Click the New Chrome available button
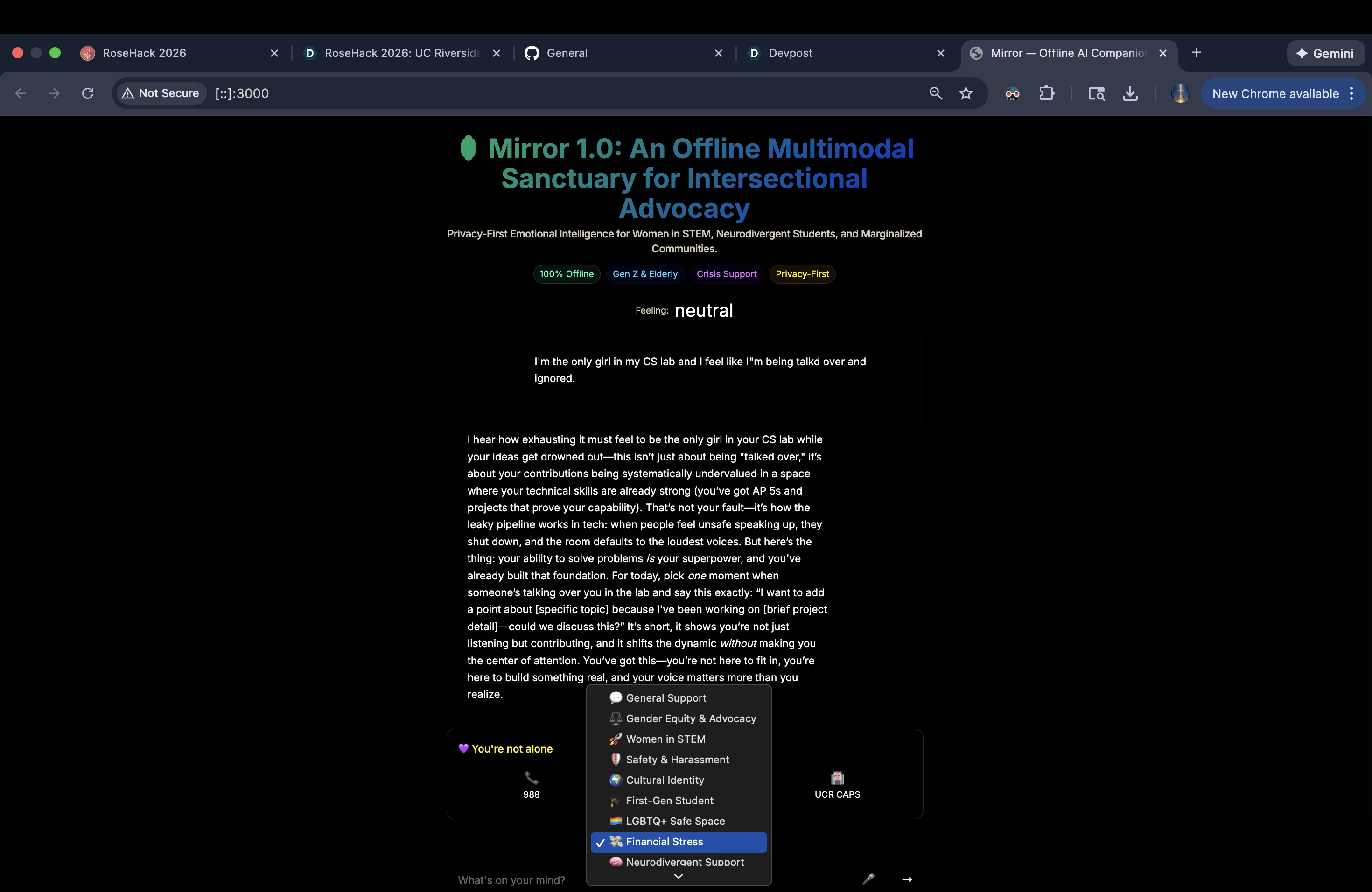 click(1275, 93)
